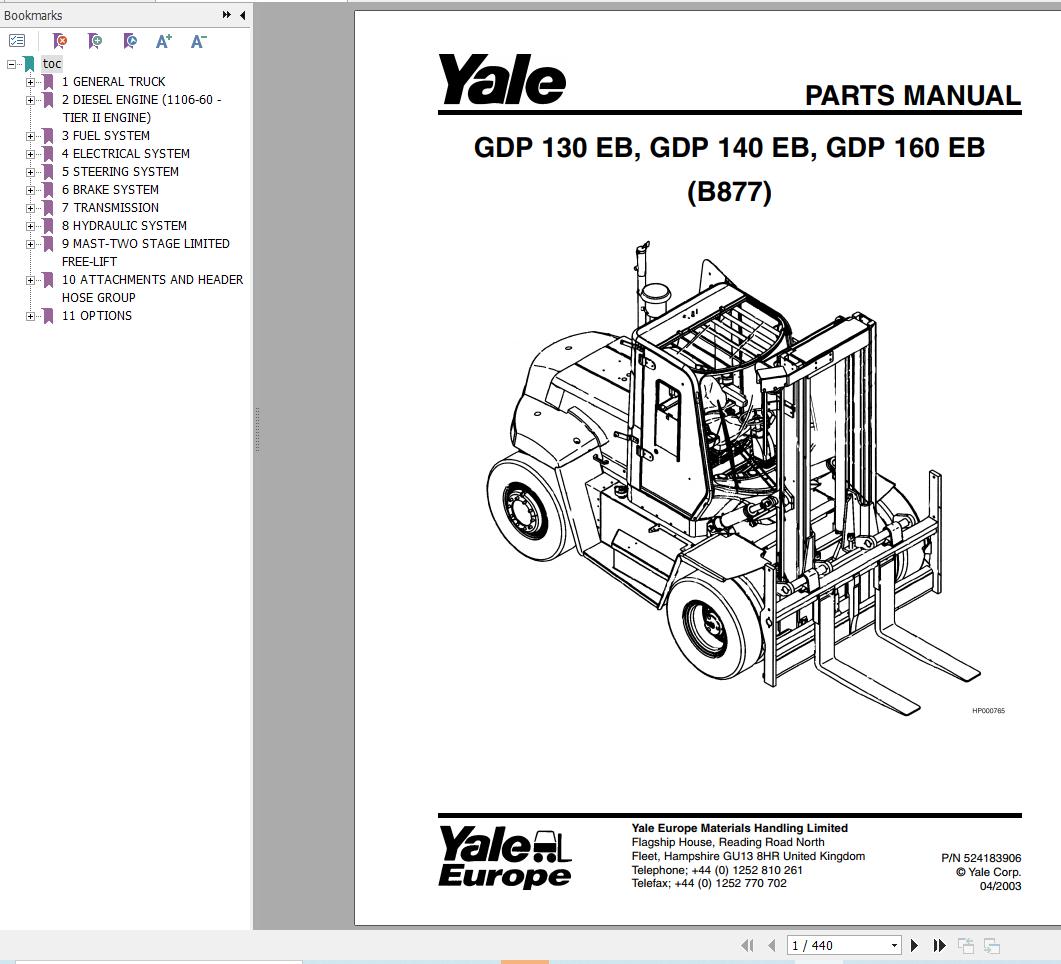Open bookmark 5 STEERING SYSTEM
Screen dimensions: 1061x964
120,172
